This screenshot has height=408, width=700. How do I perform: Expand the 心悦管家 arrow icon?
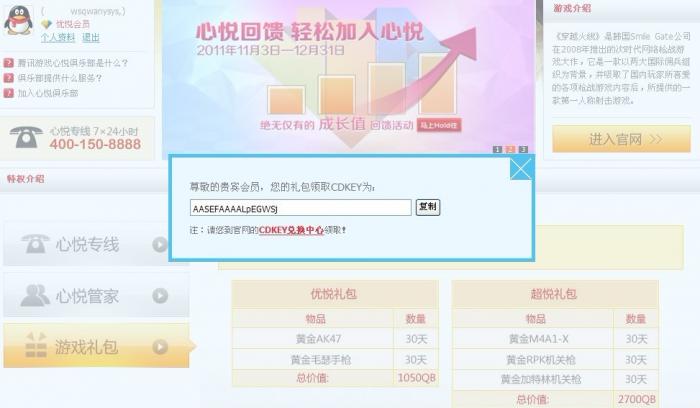click(x=160, y=296)
